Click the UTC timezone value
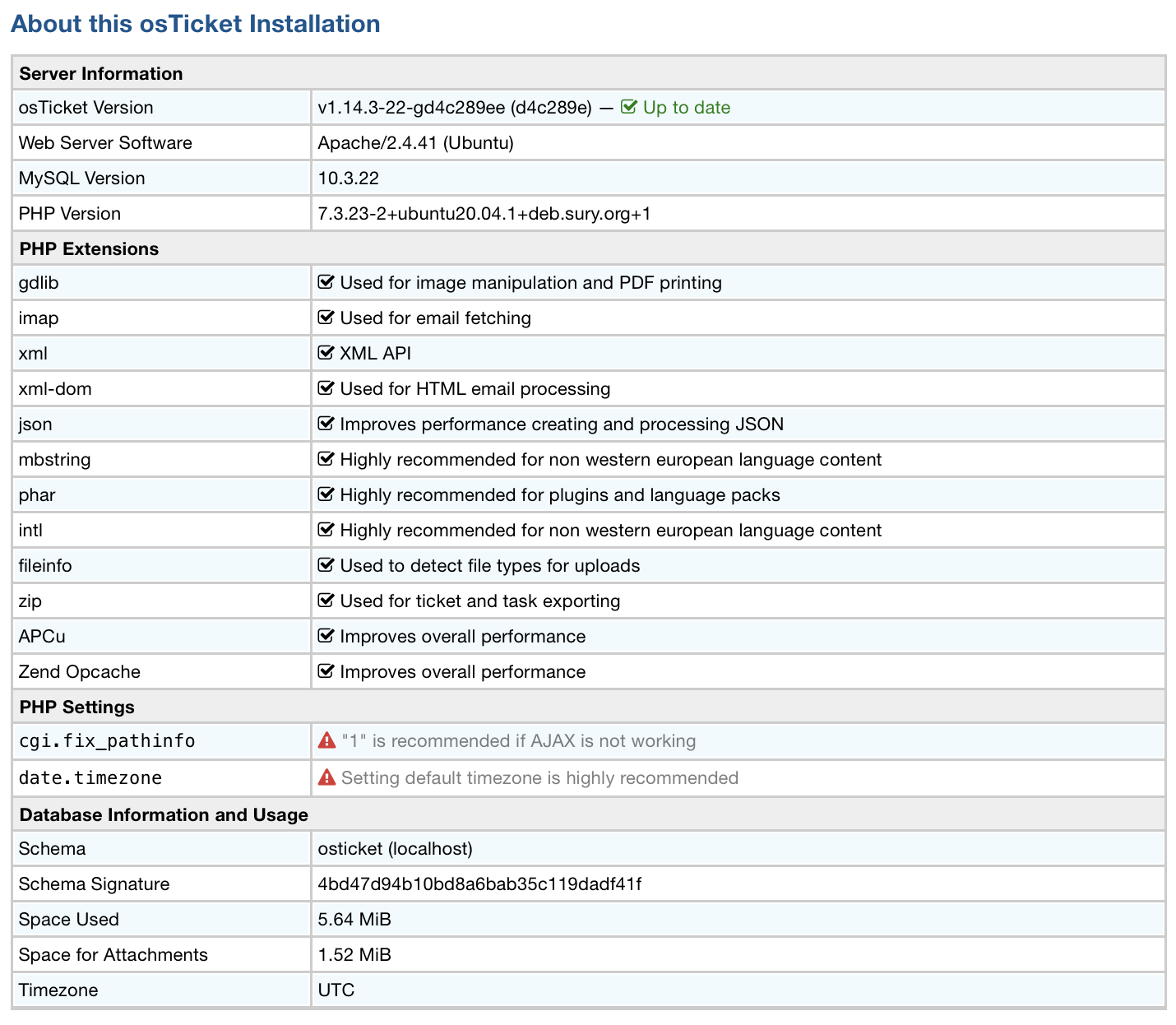 (x=336, y=990)
